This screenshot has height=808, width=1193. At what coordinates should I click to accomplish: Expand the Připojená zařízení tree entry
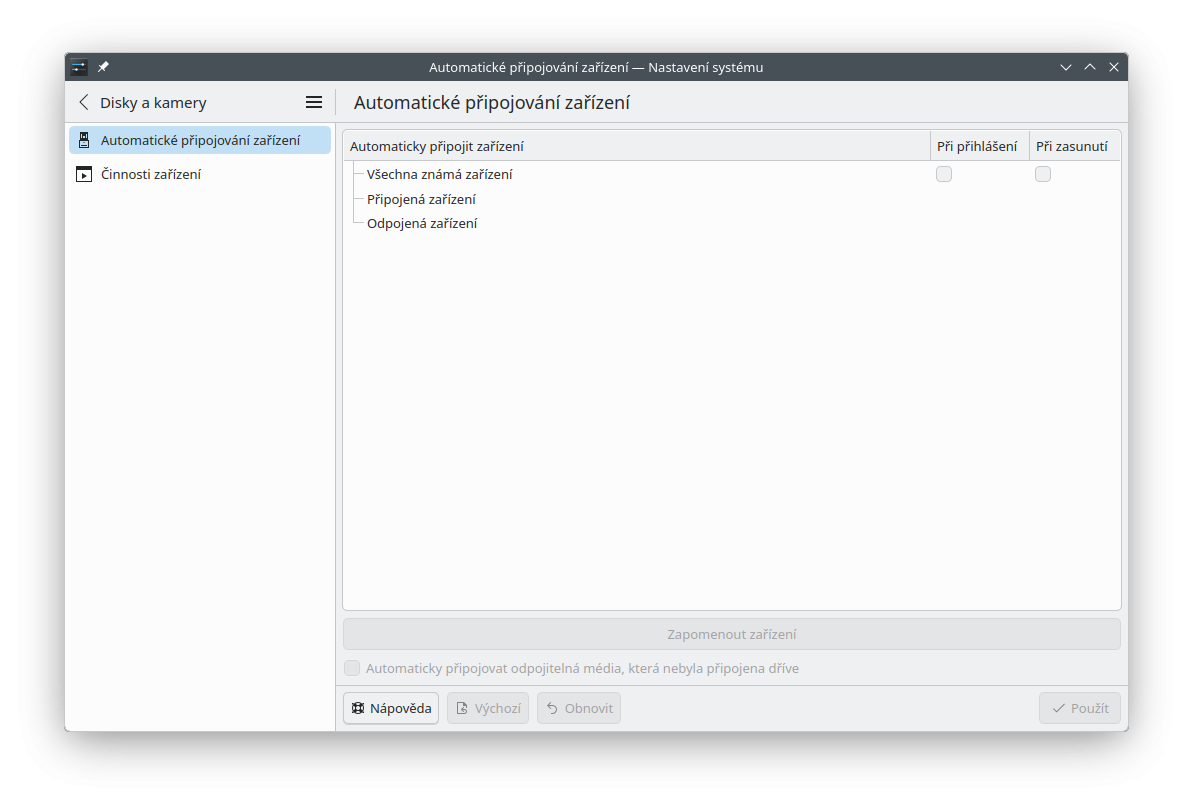[421, 199]
